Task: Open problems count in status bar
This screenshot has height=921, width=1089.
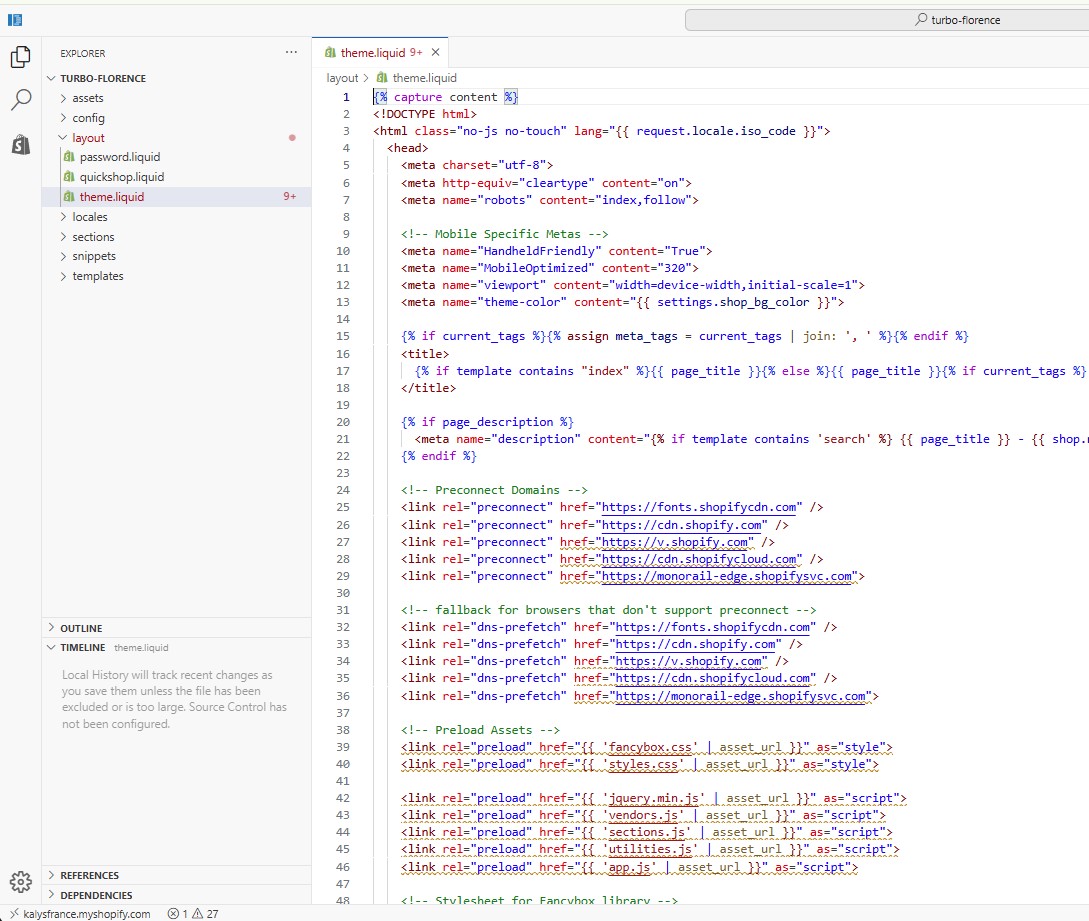Action: [x=192, y=913]
